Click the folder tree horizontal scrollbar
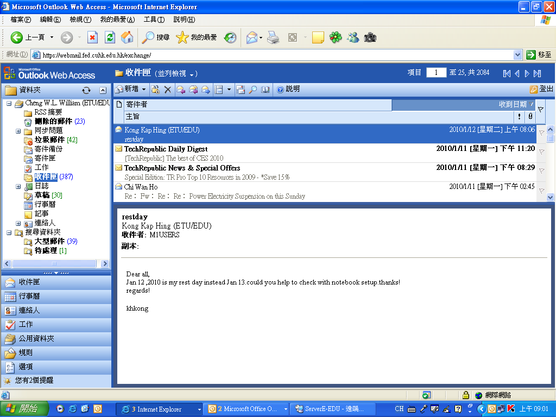Screen dimensions: 556x417 click(55, 263)
